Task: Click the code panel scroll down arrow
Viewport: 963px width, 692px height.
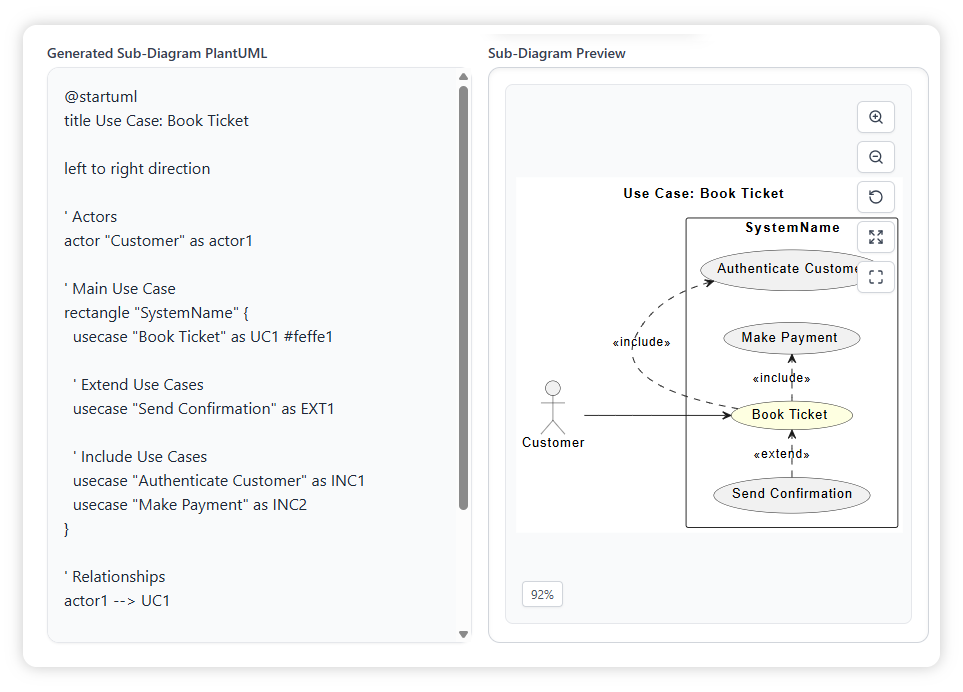Action: click(463, 634)
